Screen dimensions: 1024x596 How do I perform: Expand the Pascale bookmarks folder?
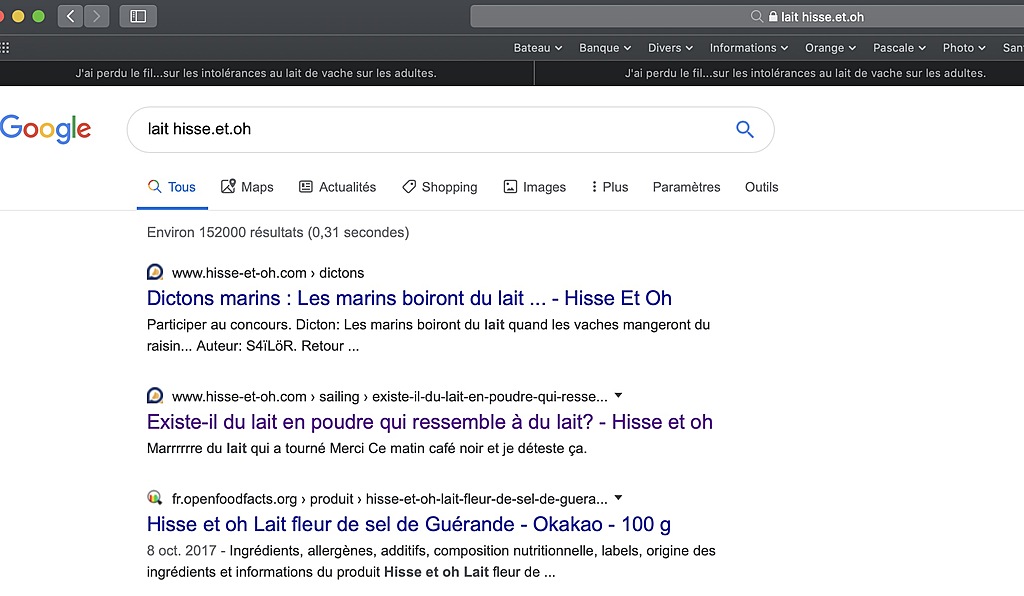click(x=899, y=48)
